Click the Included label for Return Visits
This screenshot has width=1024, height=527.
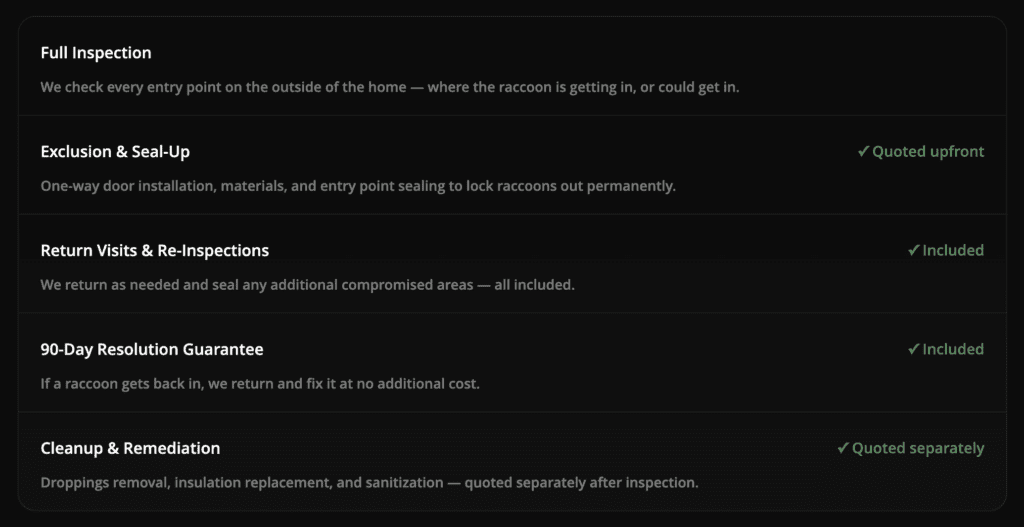(x=953, y=250)
